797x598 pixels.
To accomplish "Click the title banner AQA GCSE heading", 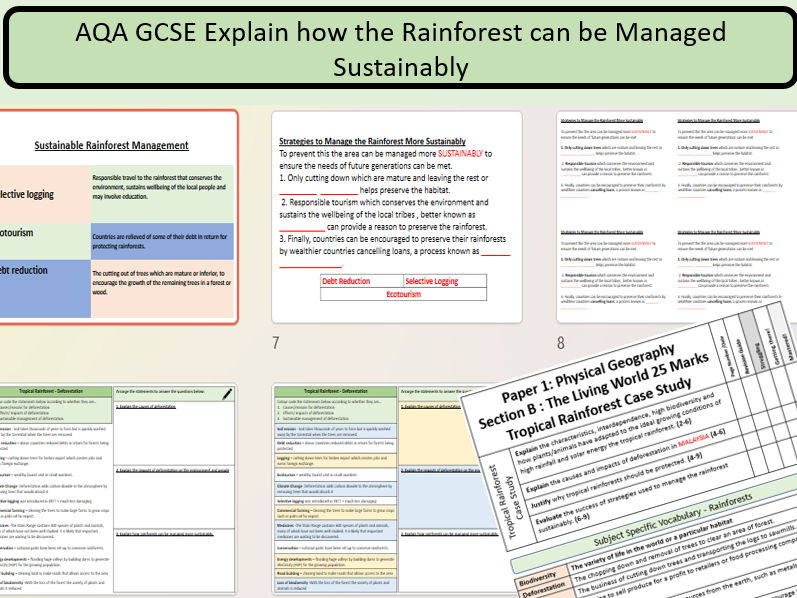I will point(400,49).
